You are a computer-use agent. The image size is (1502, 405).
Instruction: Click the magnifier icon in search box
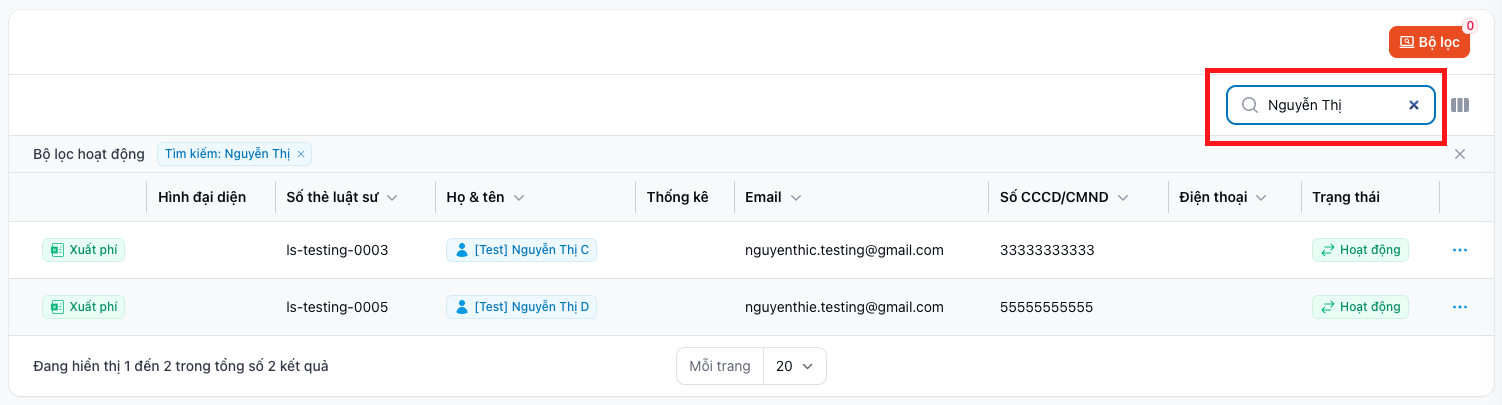click(1249, 105)
